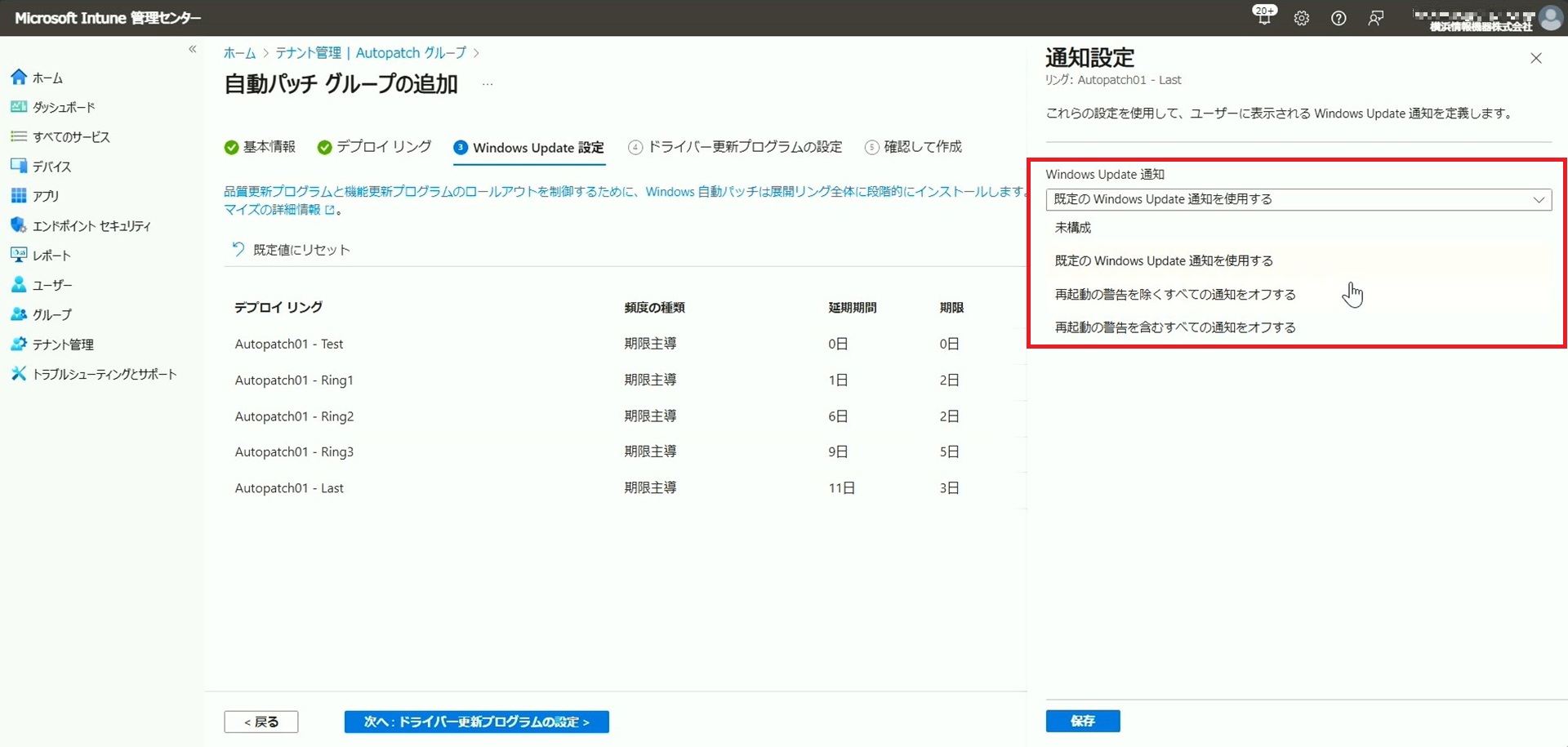Click the デプロイ リング column header

pyautogui.click(x=278, y=308)
